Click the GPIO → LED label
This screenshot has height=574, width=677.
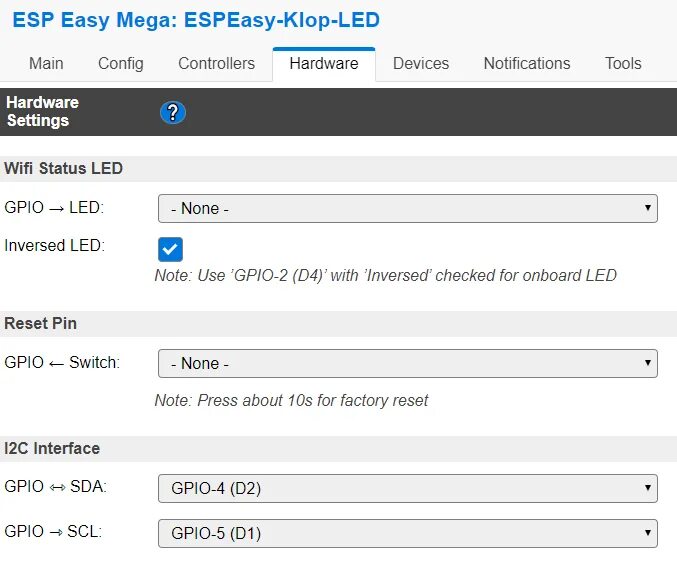tap(54, 207)
